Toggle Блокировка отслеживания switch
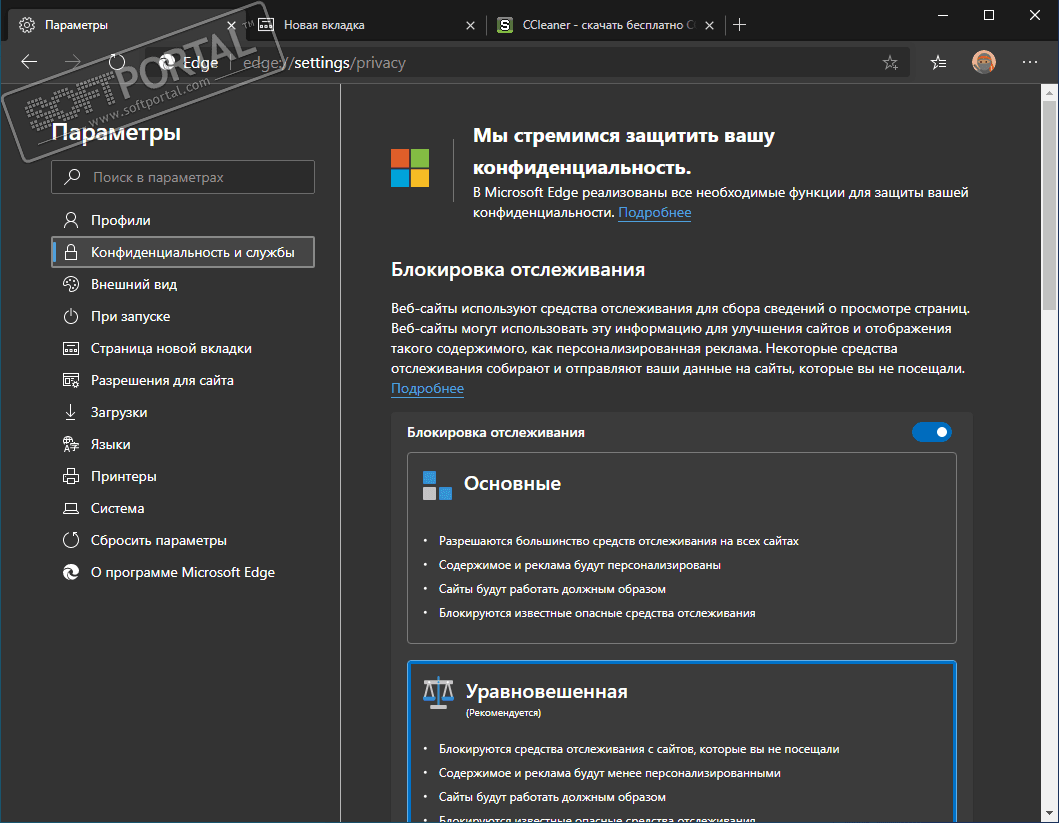This screenshot has width=1059, height=823. coord(931,432)
